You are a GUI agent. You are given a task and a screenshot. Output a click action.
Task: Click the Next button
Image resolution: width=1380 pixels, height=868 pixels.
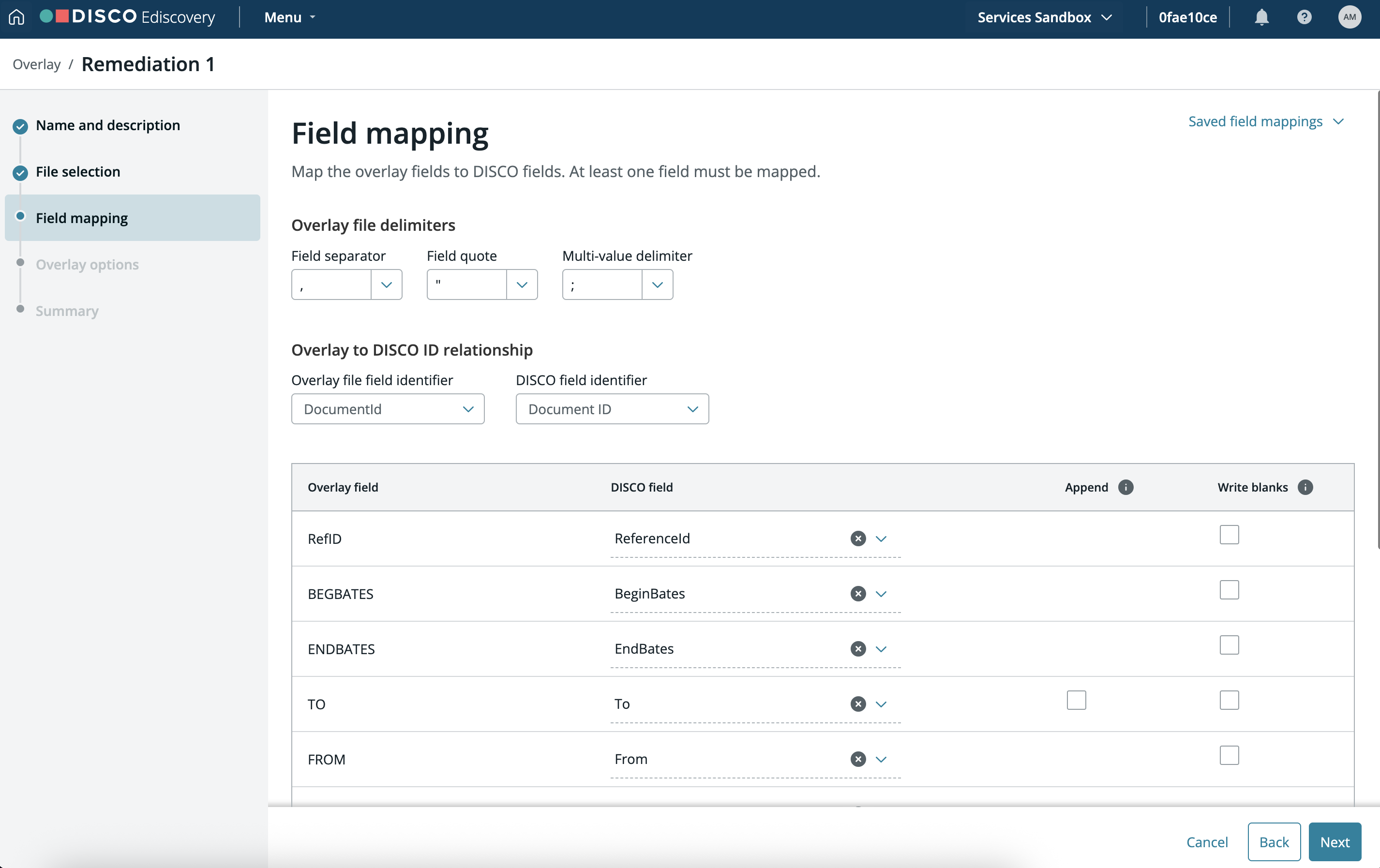point(1334,842)
